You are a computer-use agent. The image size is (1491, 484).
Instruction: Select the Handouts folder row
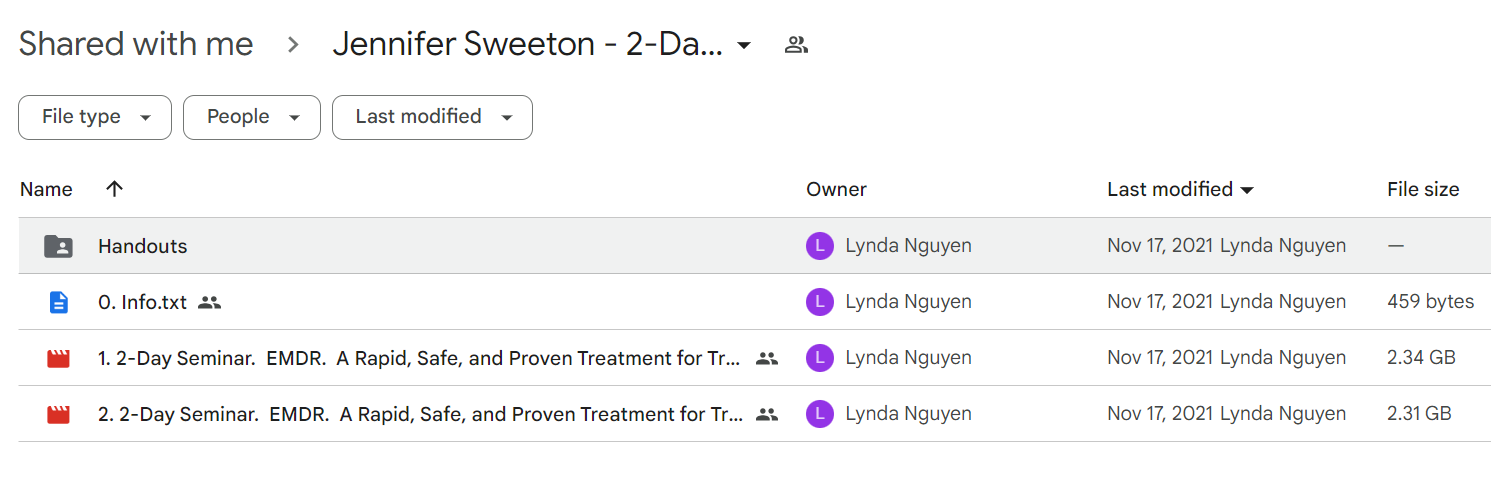(x=754, y=246)
